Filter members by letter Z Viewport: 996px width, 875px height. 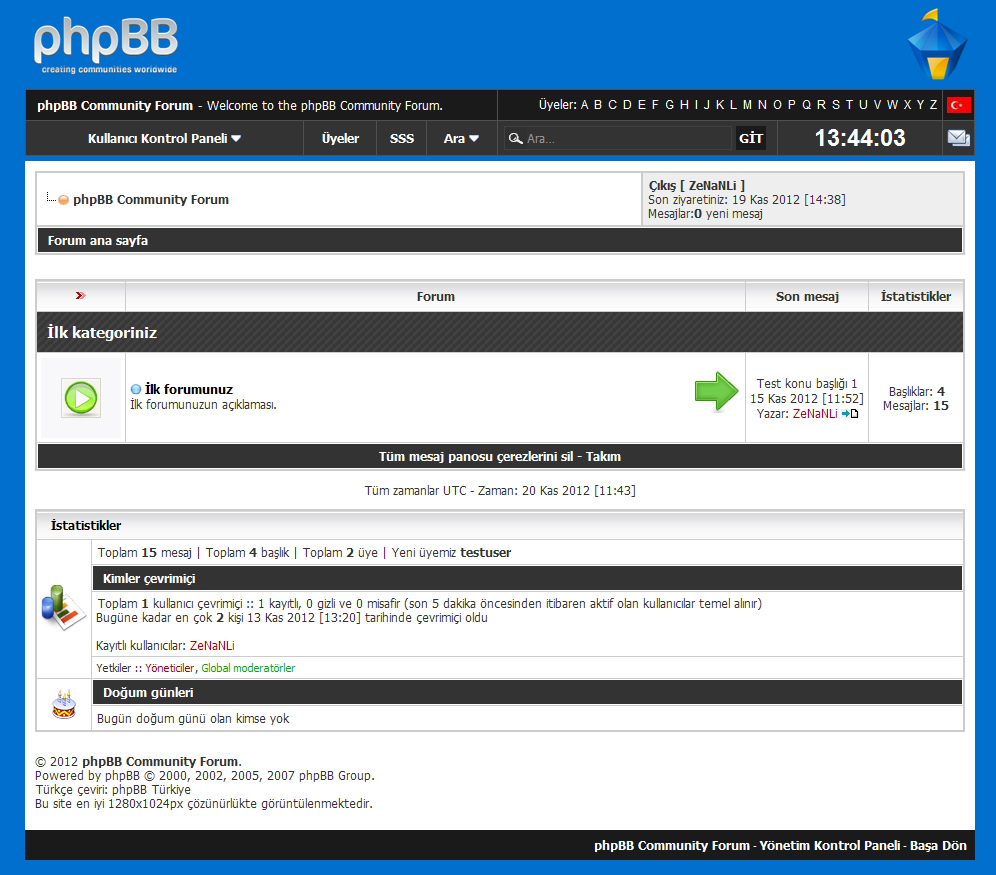click(x=933, y=105)
